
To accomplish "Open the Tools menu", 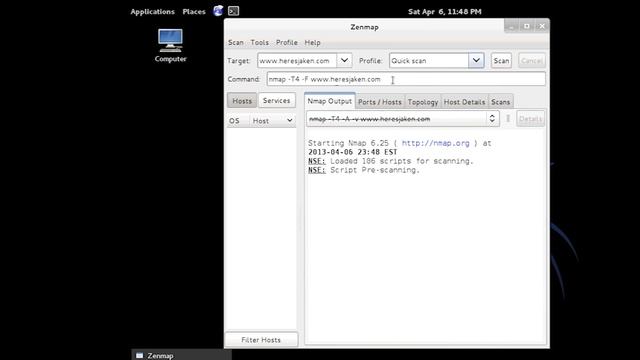I will 260,42.
